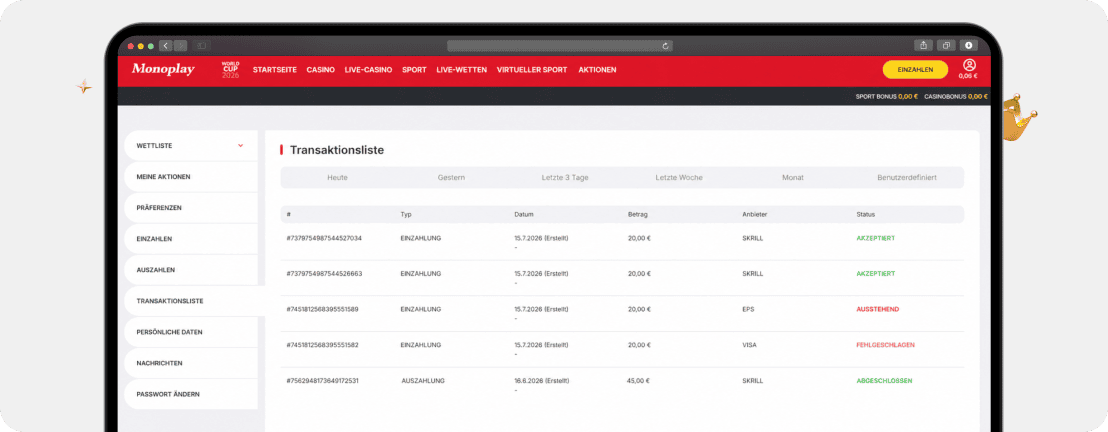
Task: Click the Anbieter column header
Action: (x=755, y=214)
